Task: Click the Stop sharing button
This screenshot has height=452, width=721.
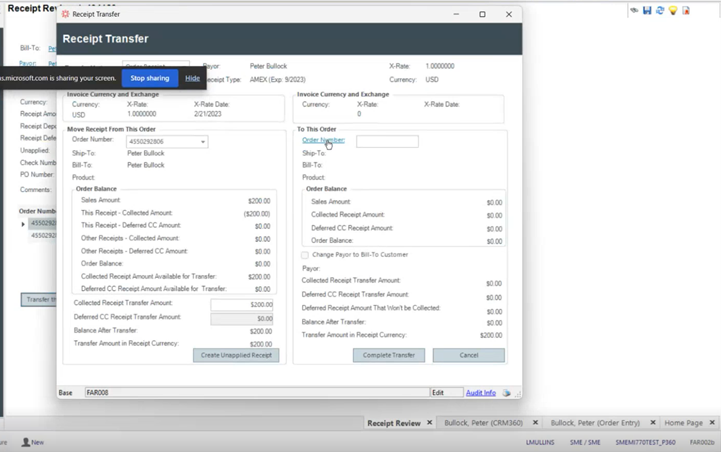Action: [x=150, y=78]
